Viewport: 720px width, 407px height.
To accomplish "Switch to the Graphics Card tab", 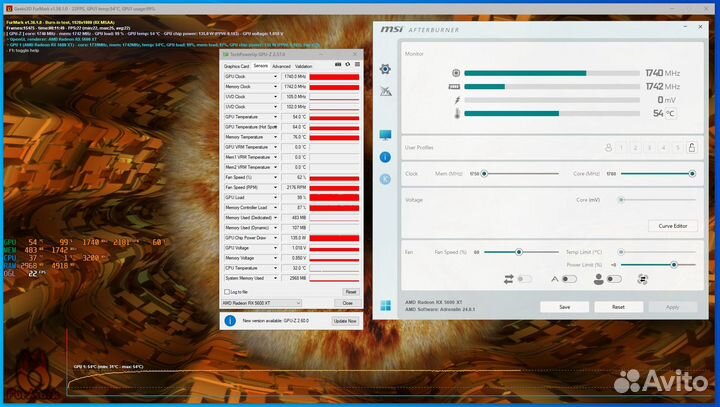I will pos(236,66).
